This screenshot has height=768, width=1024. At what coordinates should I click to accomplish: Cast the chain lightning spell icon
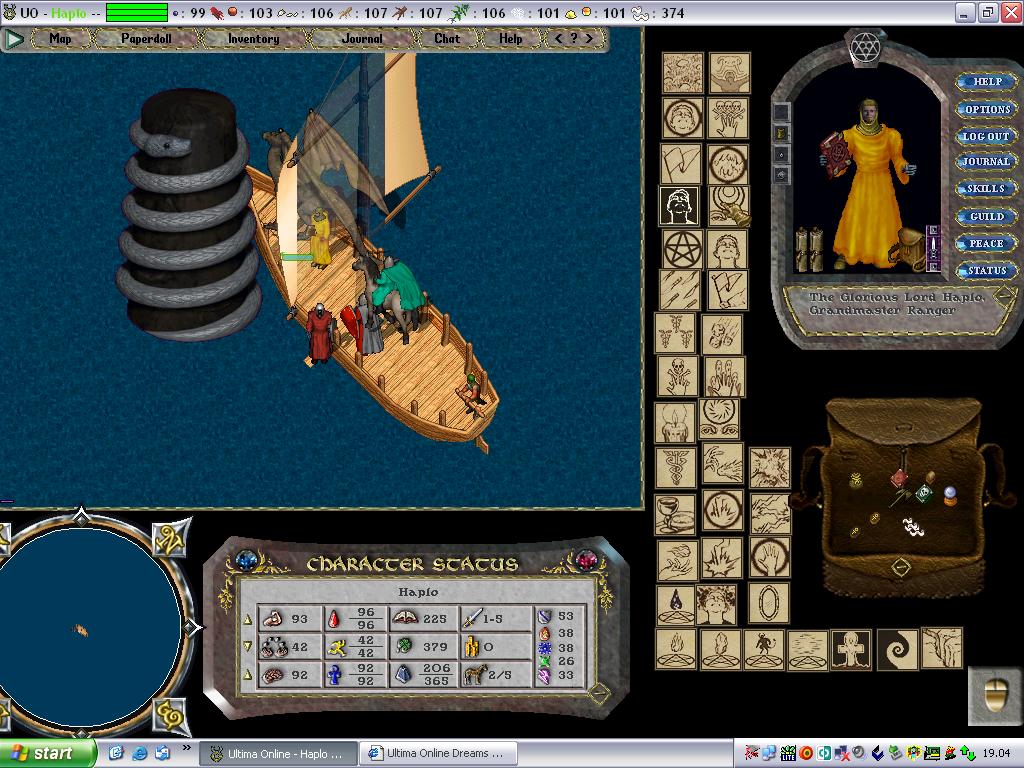770,514
